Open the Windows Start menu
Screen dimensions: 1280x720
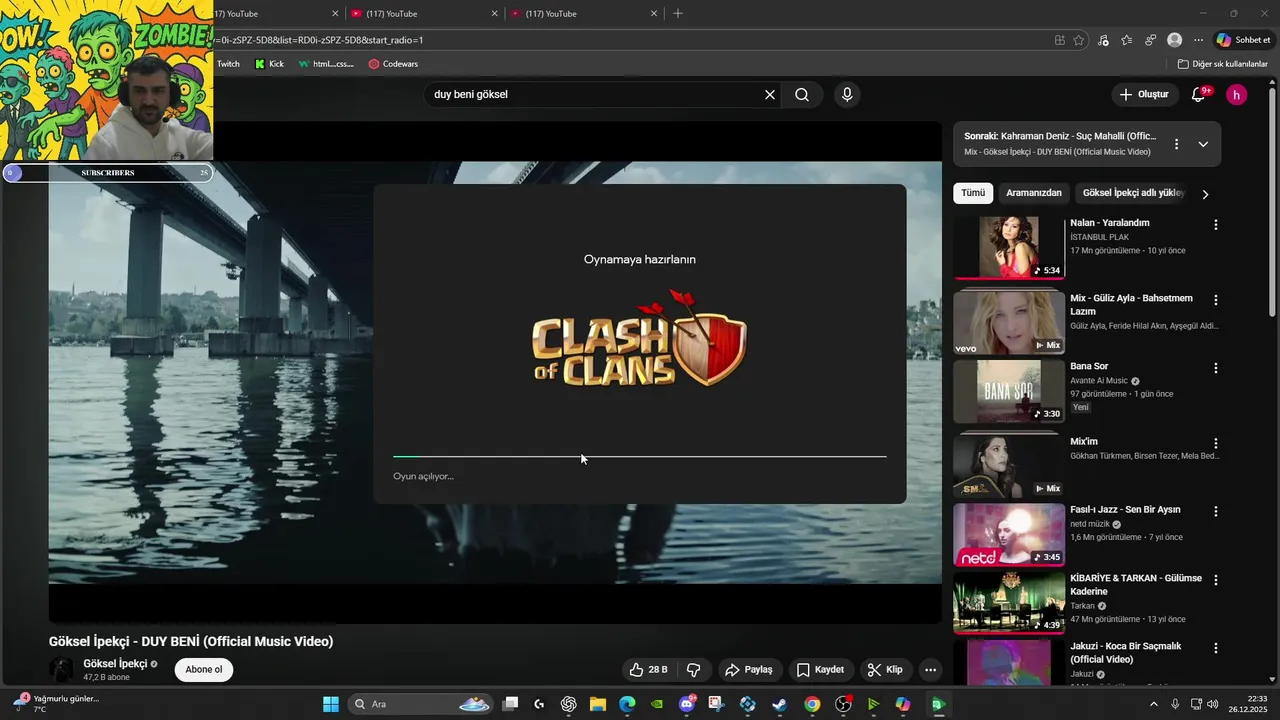331,704
